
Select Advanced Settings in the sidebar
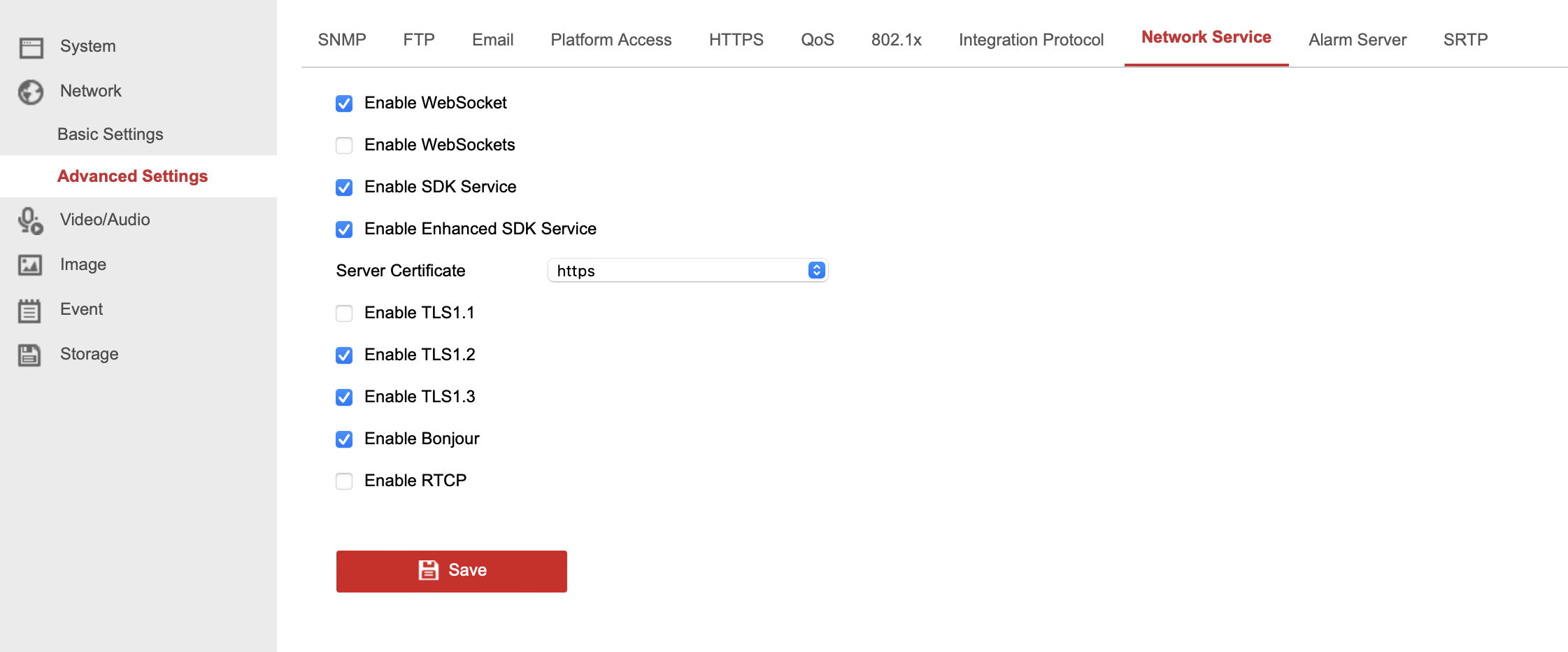(133, 176)
